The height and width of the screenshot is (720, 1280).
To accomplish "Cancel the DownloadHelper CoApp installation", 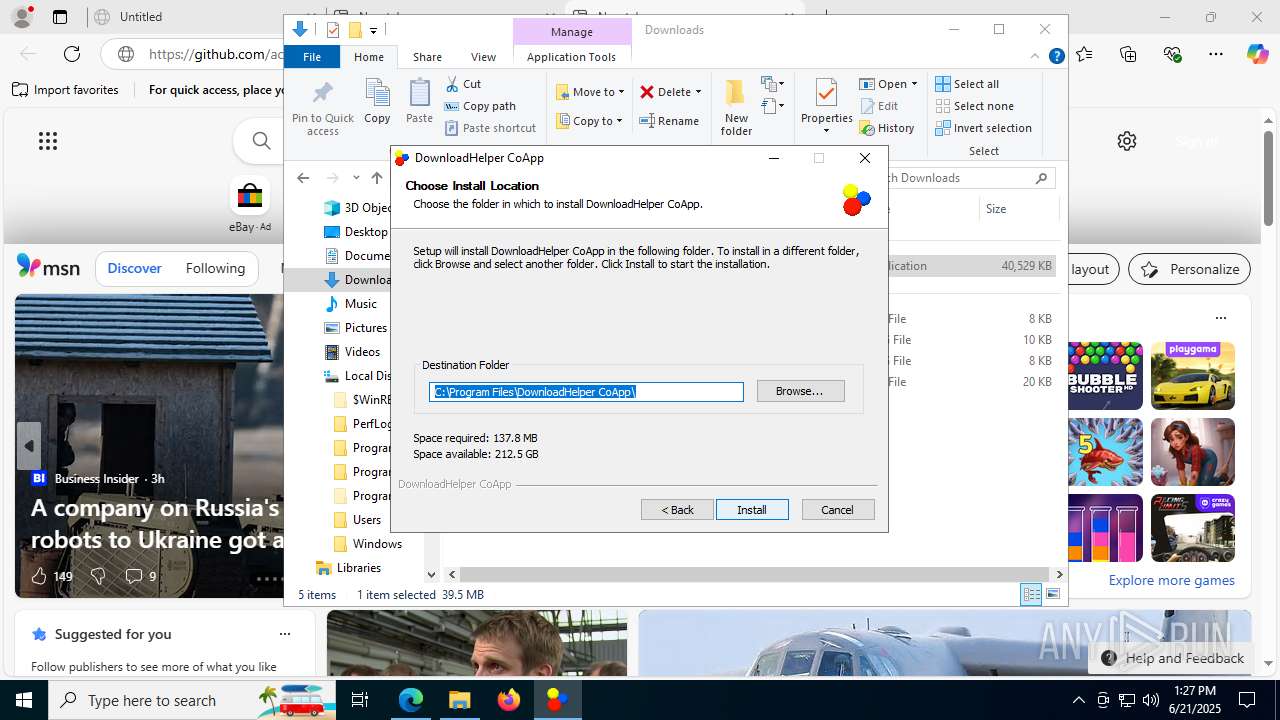I will coord(838,510).
